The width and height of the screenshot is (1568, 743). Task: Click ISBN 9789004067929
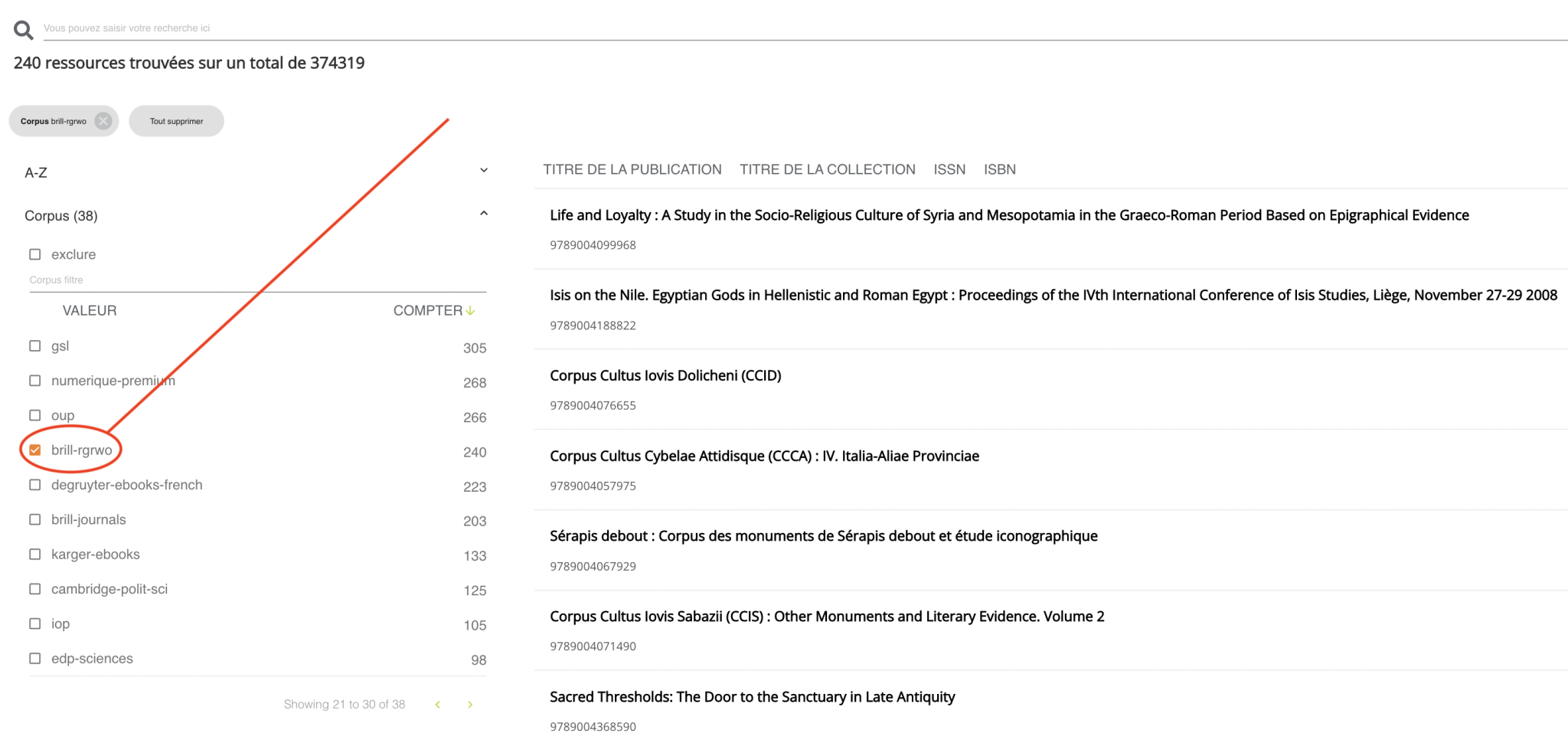[x=593, y=566]
